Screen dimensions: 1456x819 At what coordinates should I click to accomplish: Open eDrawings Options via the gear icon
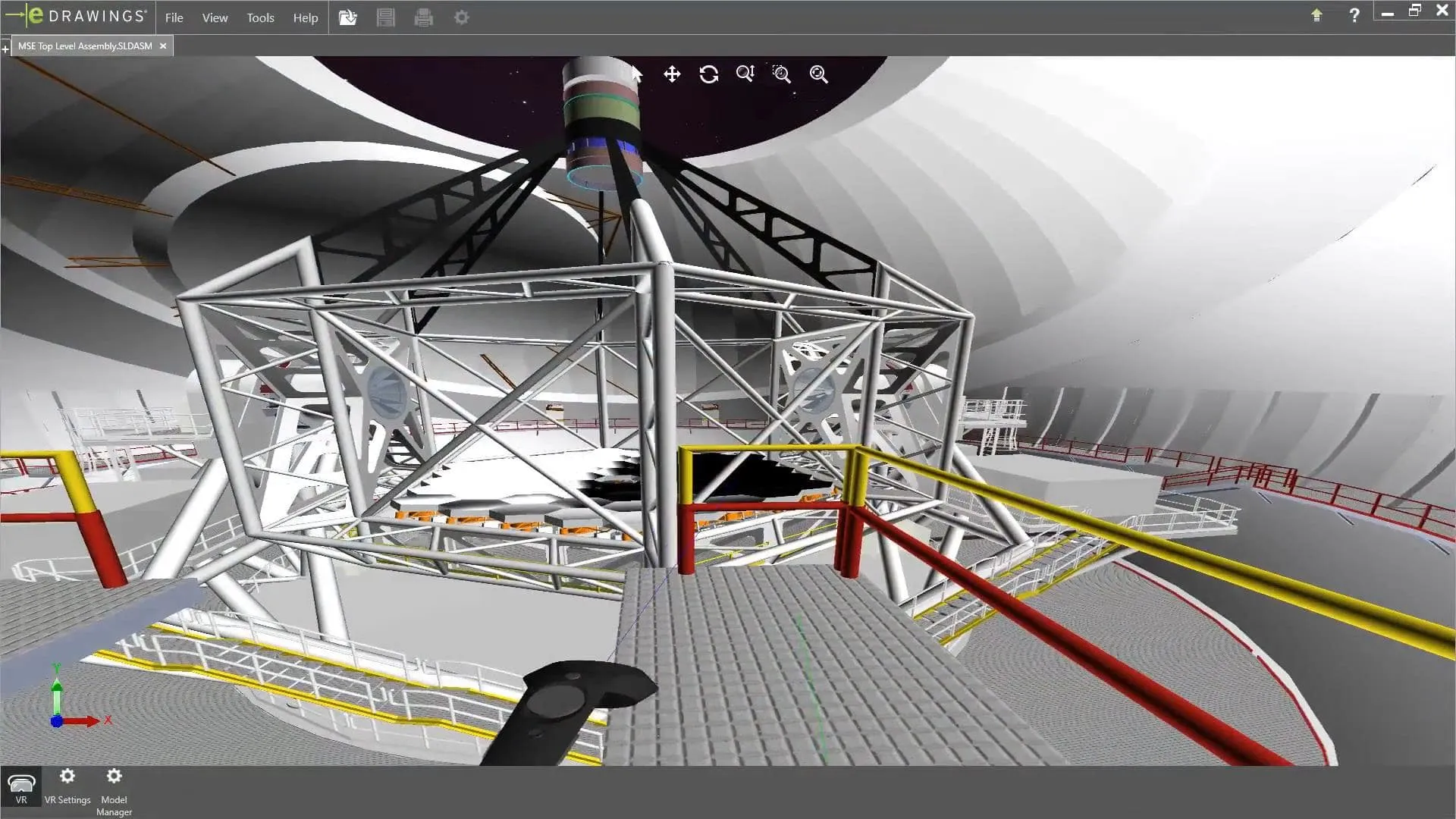pos(461,17)
